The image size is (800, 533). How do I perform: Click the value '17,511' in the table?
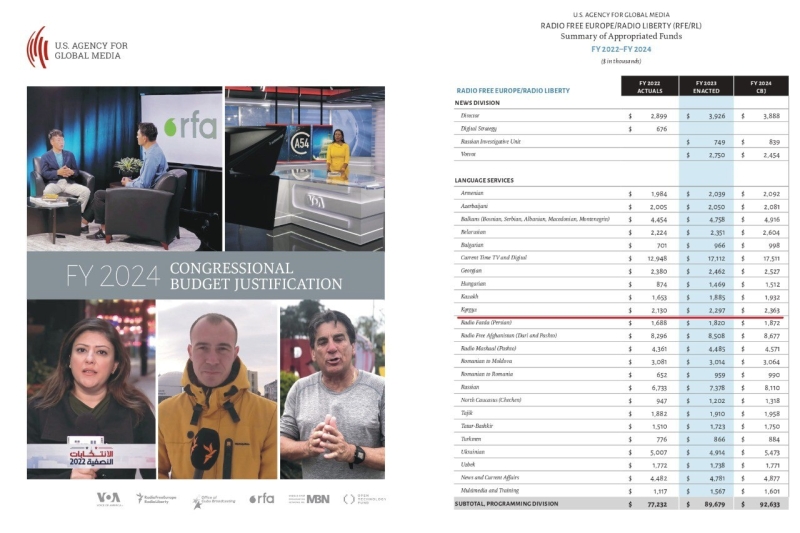771,258
